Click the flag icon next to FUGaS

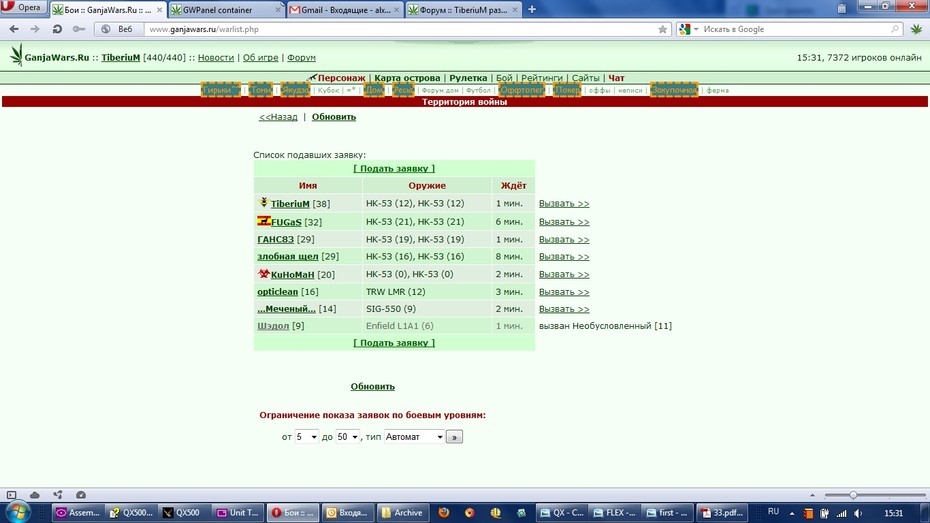pyautogui.click(x=264, y=221)
